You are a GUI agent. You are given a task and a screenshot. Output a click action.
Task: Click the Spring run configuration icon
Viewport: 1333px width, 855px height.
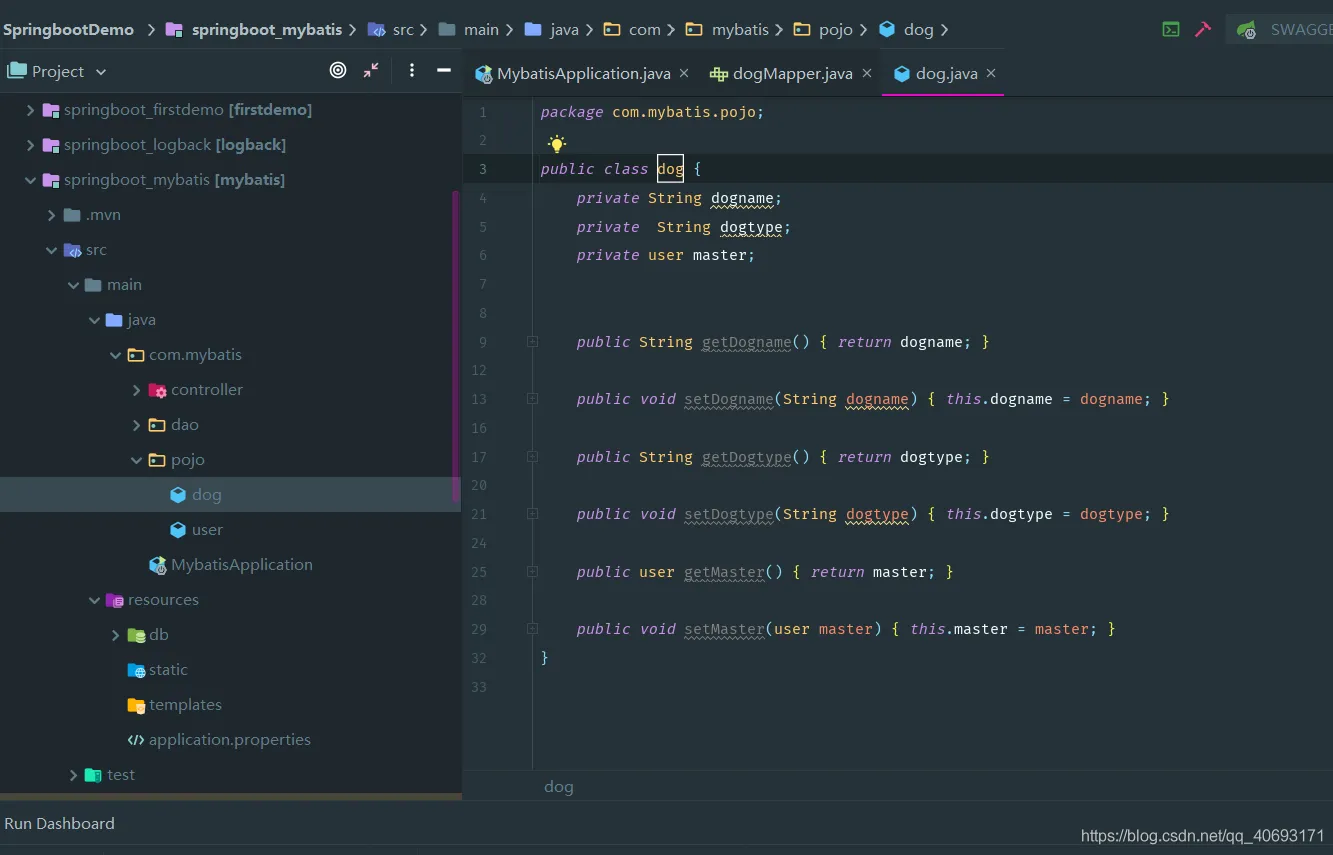pos(1247,30)
